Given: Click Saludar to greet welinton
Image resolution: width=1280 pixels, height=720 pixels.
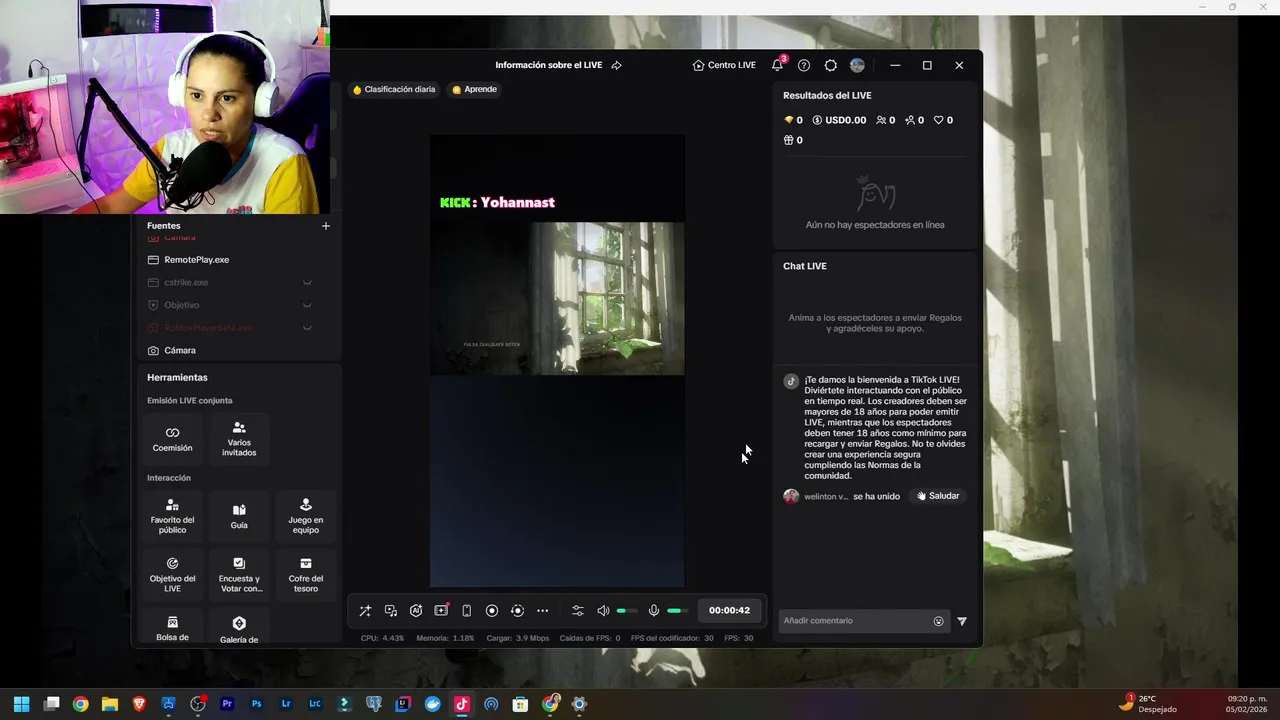Looking at the screenshot, I should tap(938, 496).
